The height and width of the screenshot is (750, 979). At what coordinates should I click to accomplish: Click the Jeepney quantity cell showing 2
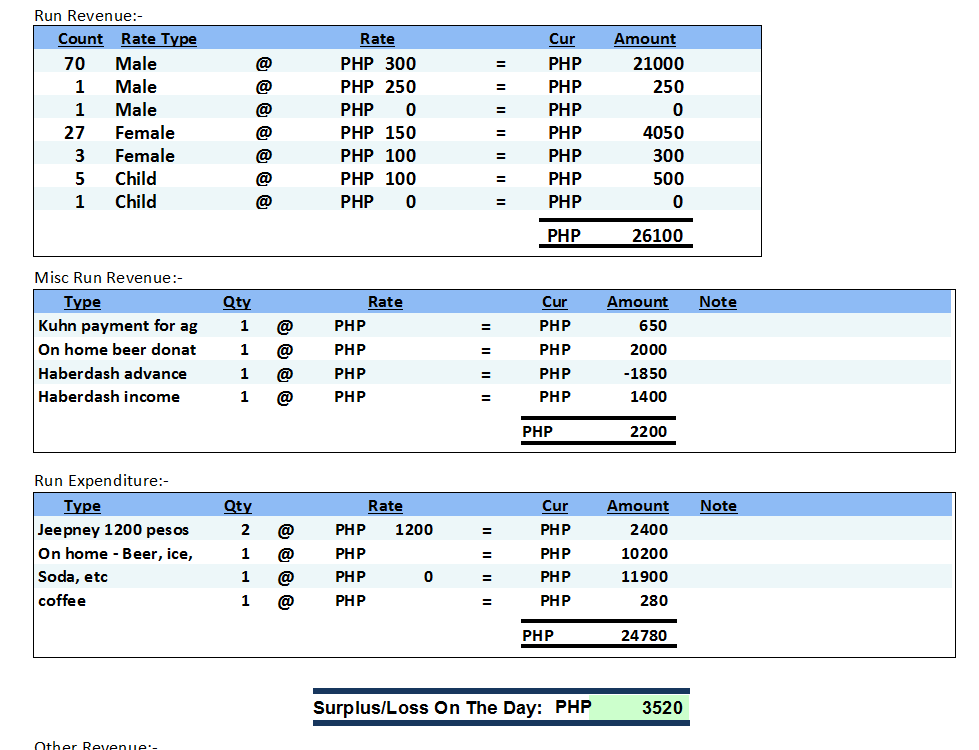pyautogui.click(x=245, y=530)
